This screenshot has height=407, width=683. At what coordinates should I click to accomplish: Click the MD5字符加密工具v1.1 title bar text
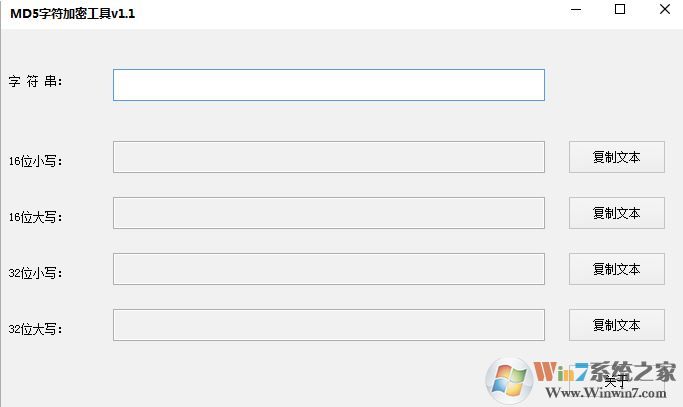pos(72,13)
